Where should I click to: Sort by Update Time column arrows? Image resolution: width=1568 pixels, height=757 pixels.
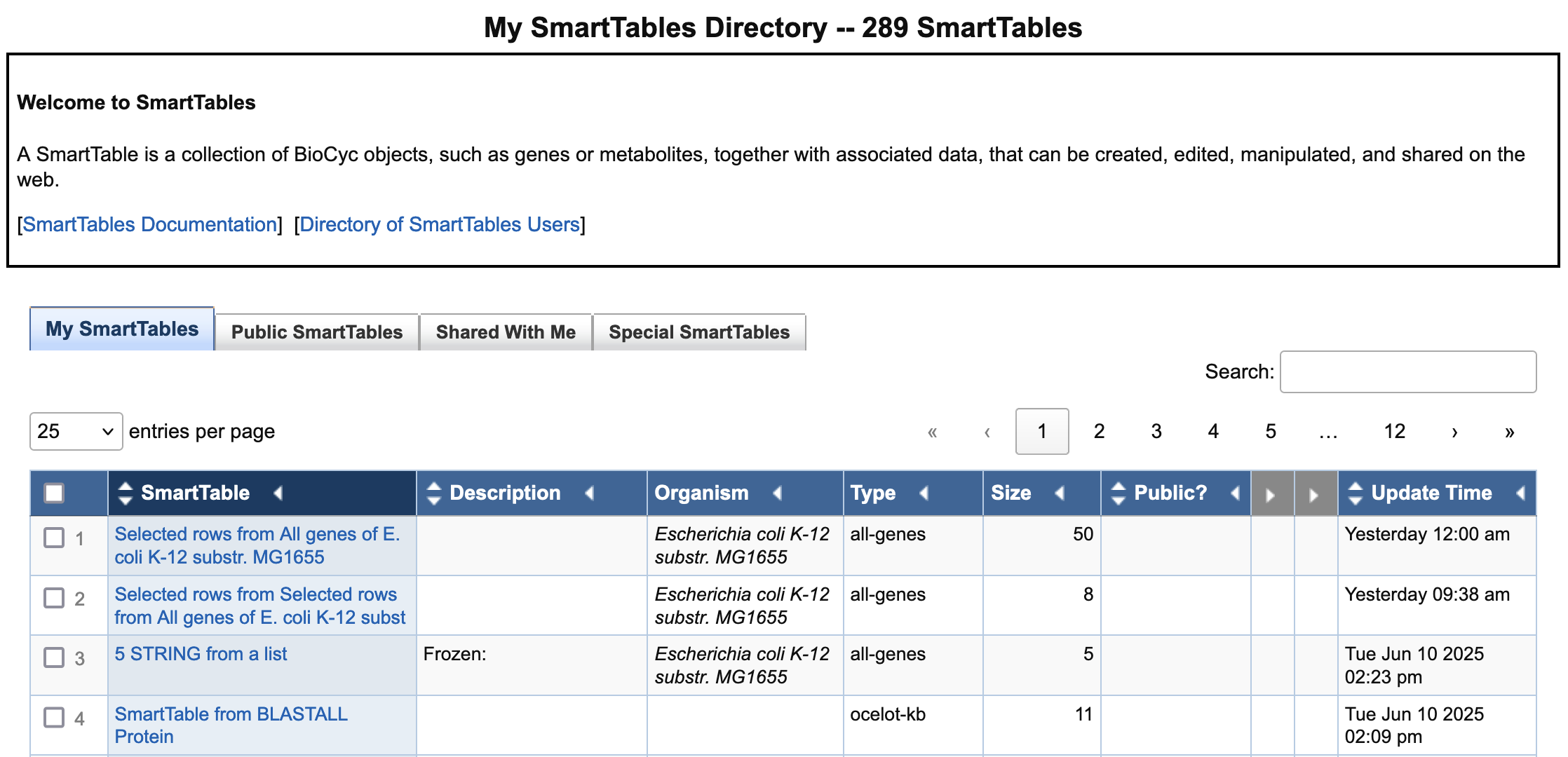click(x=1354, y=493)
